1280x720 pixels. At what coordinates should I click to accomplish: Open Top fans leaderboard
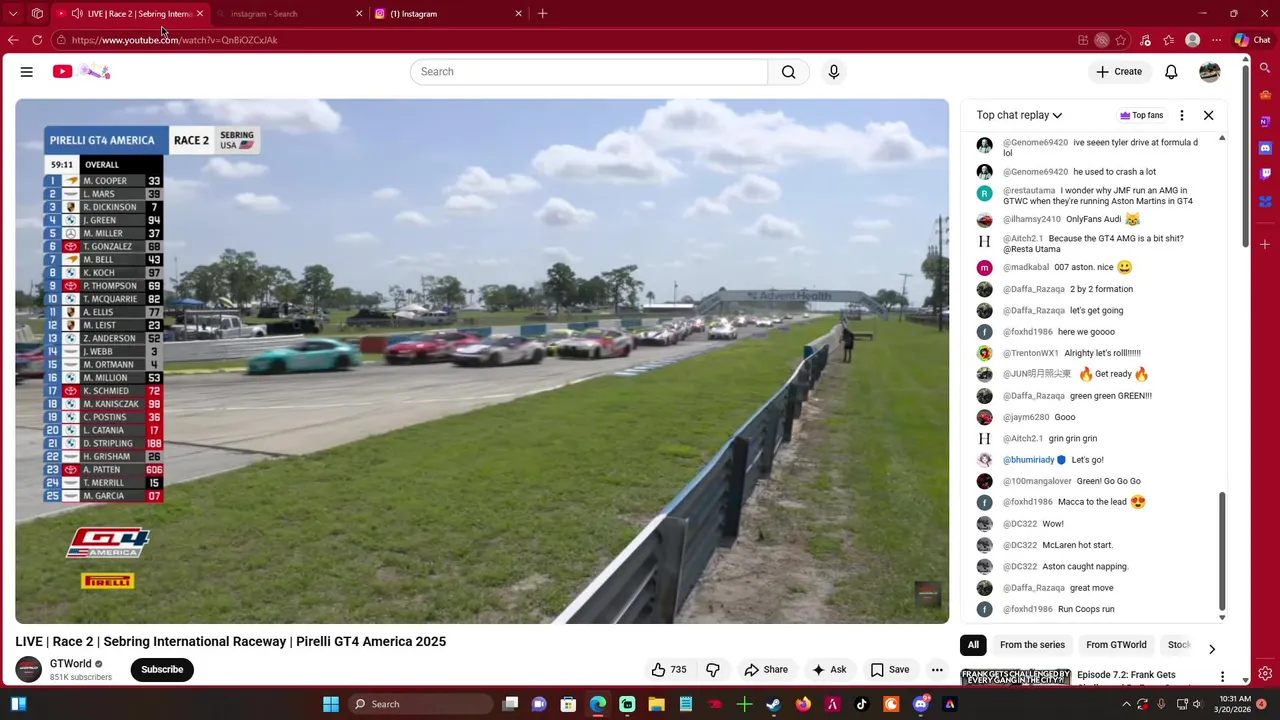[x=1142, y=115]
